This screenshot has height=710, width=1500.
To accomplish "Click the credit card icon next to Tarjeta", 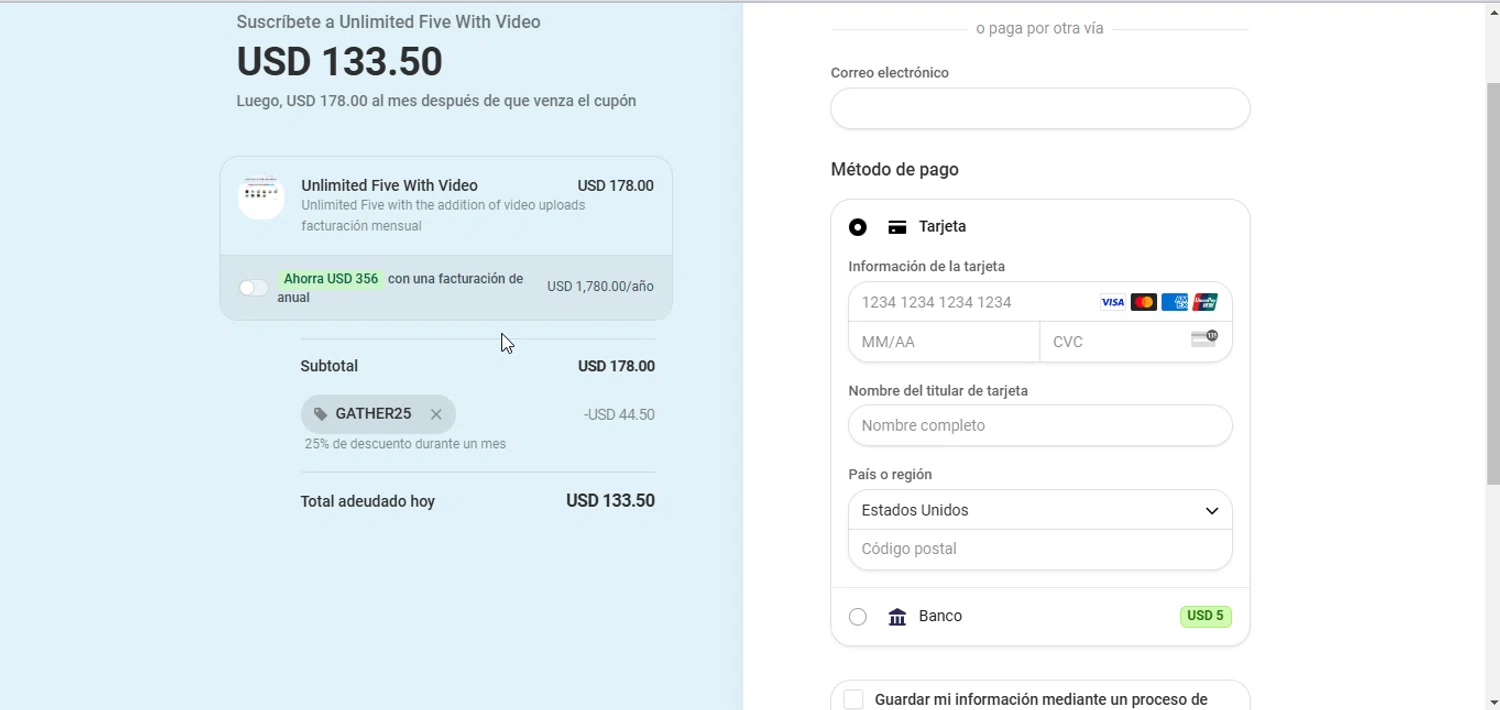I will pyautogui.click(x=897, y=227).
